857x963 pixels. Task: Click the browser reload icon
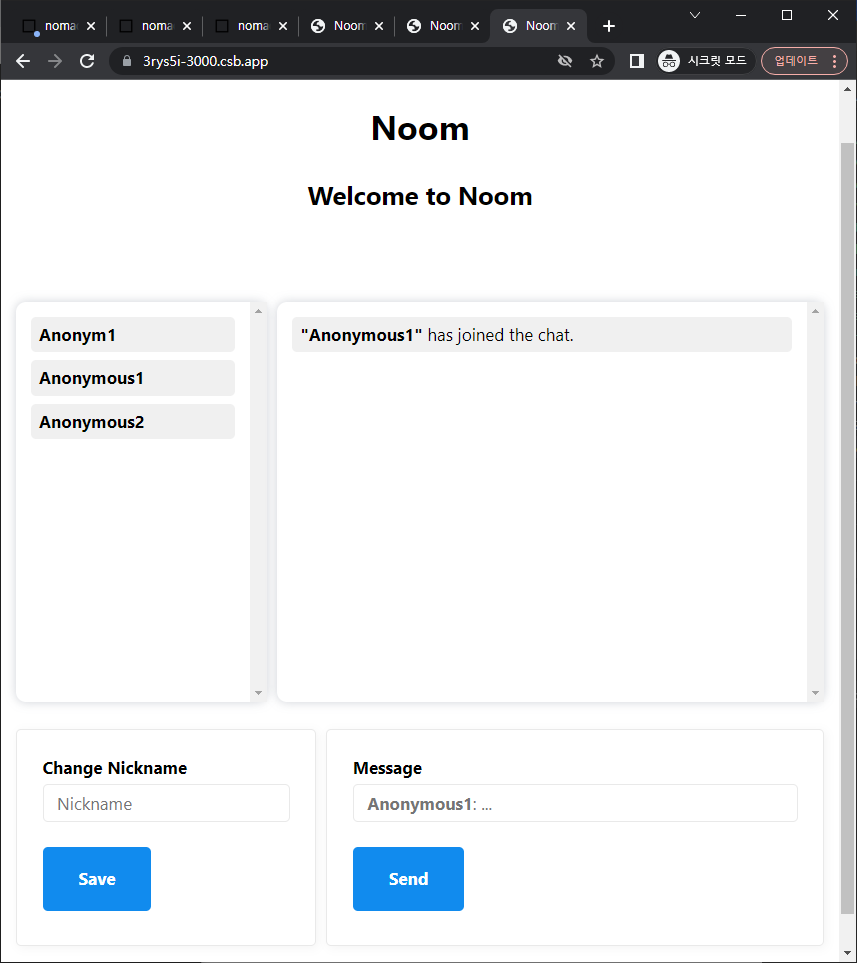coord(87,61)
